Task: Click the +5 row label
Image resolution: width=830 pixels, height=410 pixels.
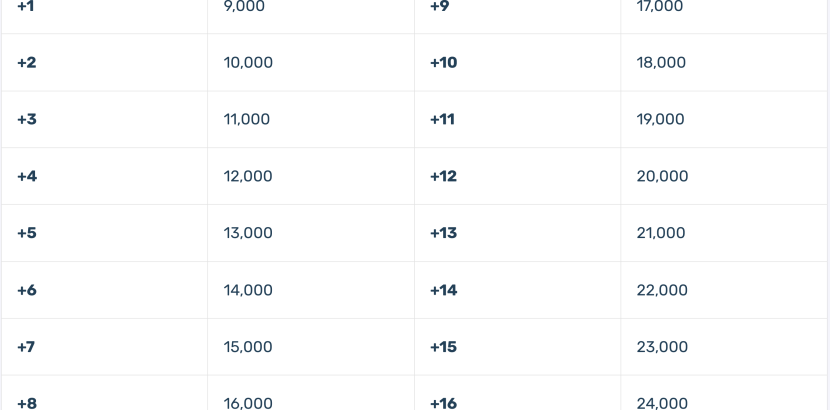Action: (x=26, y=233)
